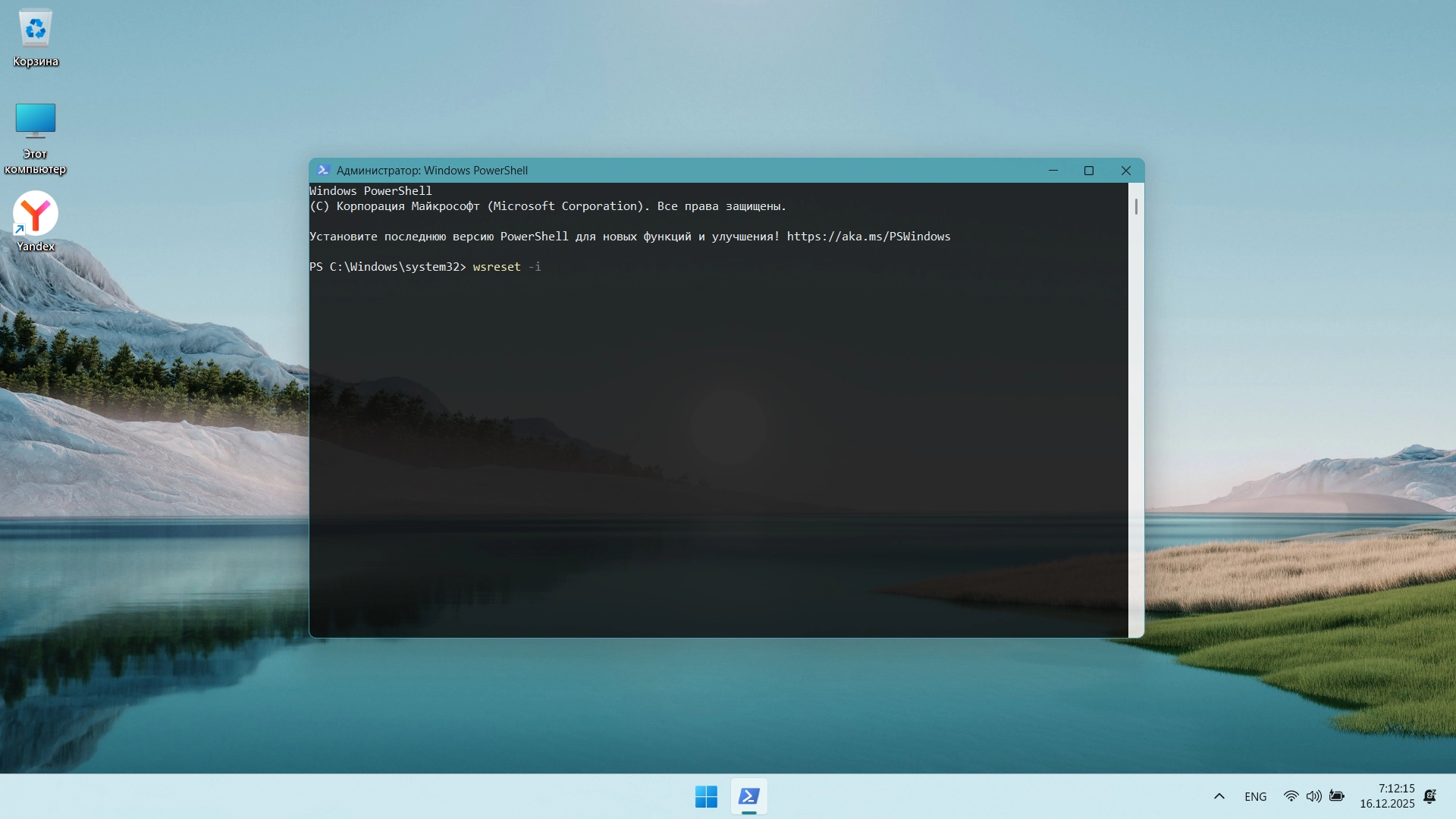This screenshot has width=1456, height=819.
Task: Click the 'wsreset -i' command line
Action: [x=507, y=267]
